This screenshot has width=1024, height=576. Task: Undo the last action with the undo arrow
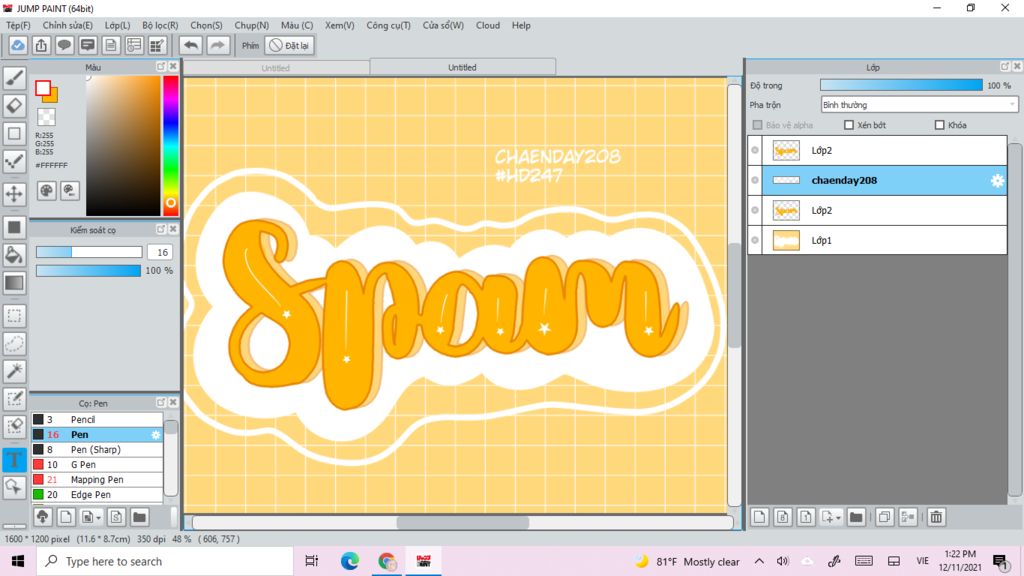point(191,45)
